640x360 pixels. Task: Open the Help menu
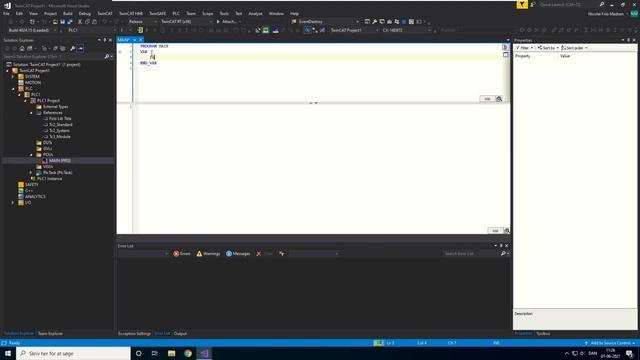[294, 13]
